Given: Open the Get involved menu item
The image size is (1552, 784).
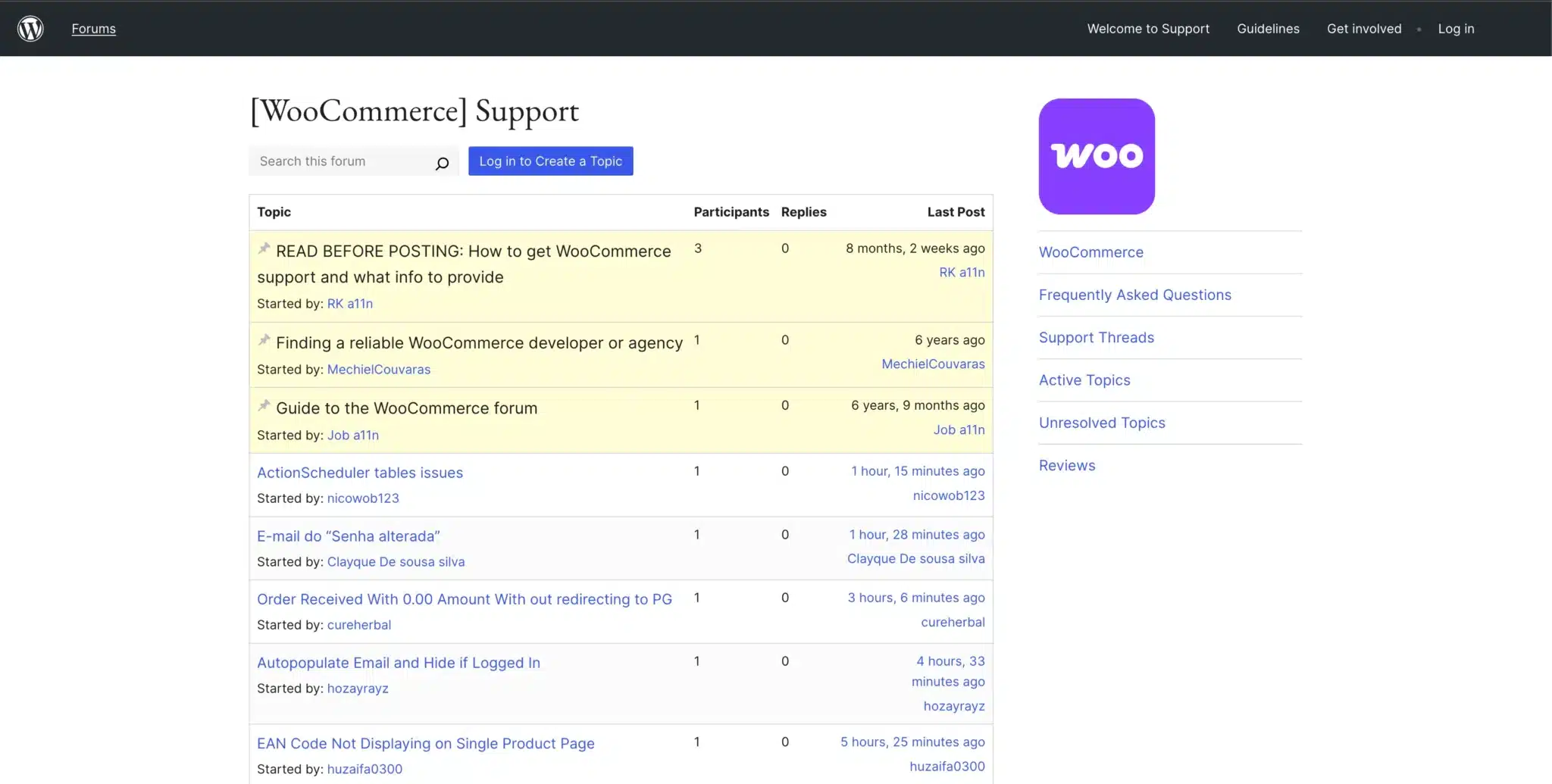Looking at the screenshot, I should point(1363,28).
